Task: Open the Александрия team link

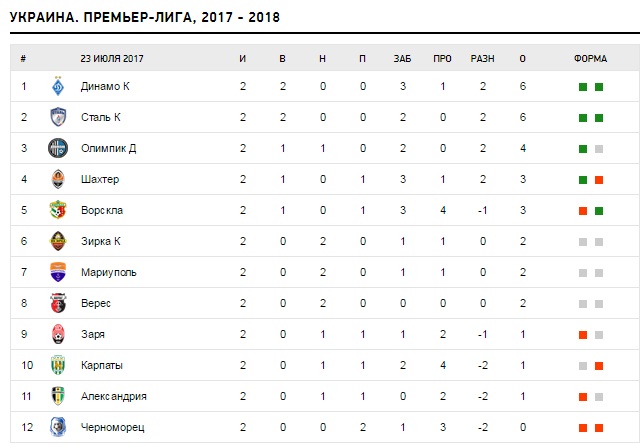Action: (x=113, y=396)
